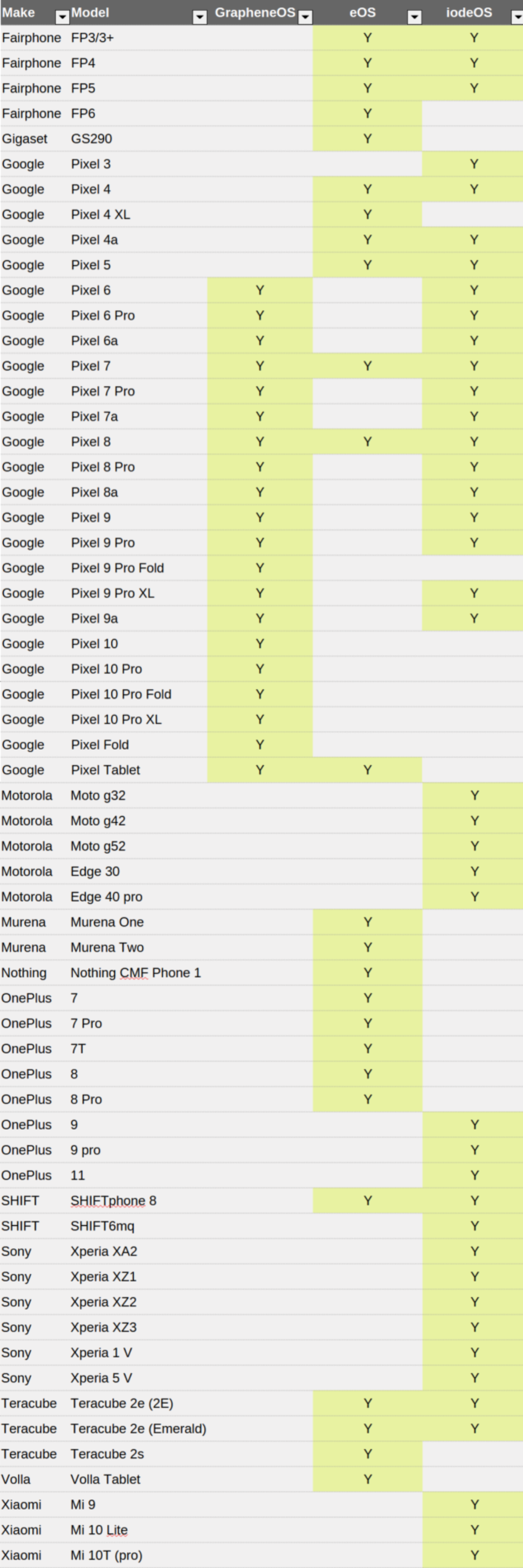The image size is (523, 1568).
Task: Select the Xperia XA2 model cell
Action: [x=104, y=1251]
